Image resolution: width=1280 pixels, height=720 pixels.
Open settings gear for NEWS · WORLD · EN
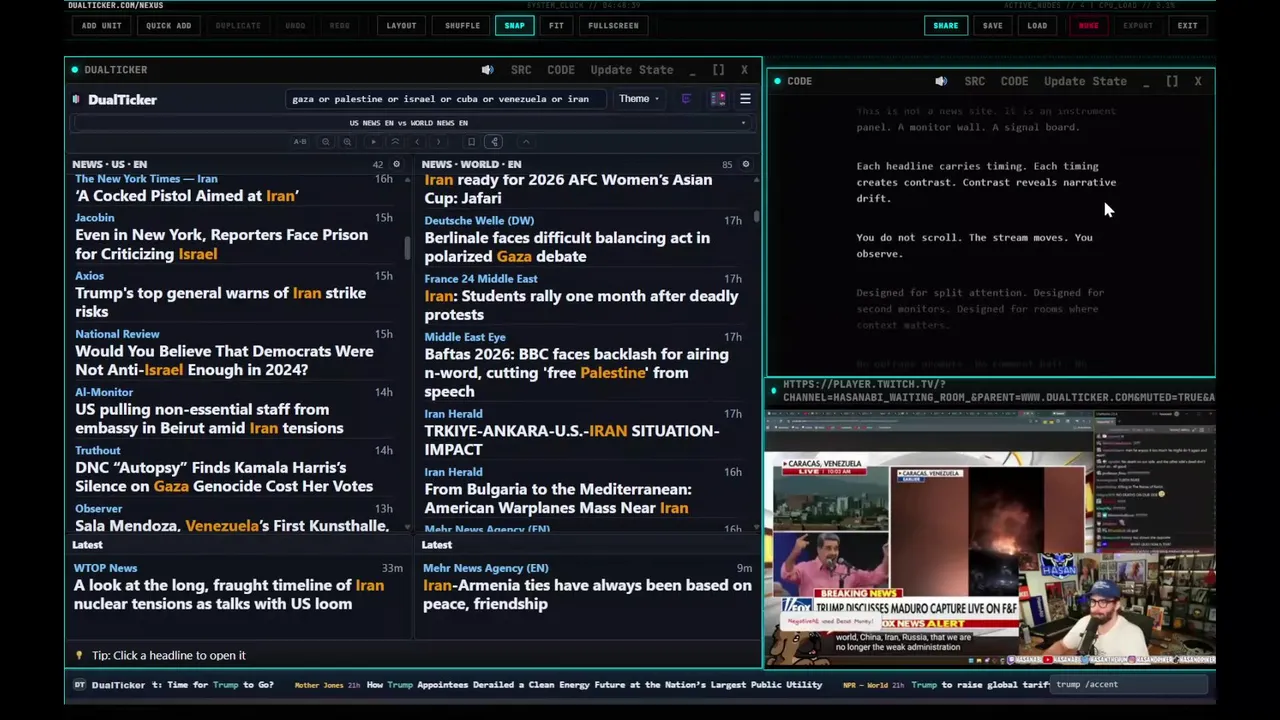click(746, 164)
